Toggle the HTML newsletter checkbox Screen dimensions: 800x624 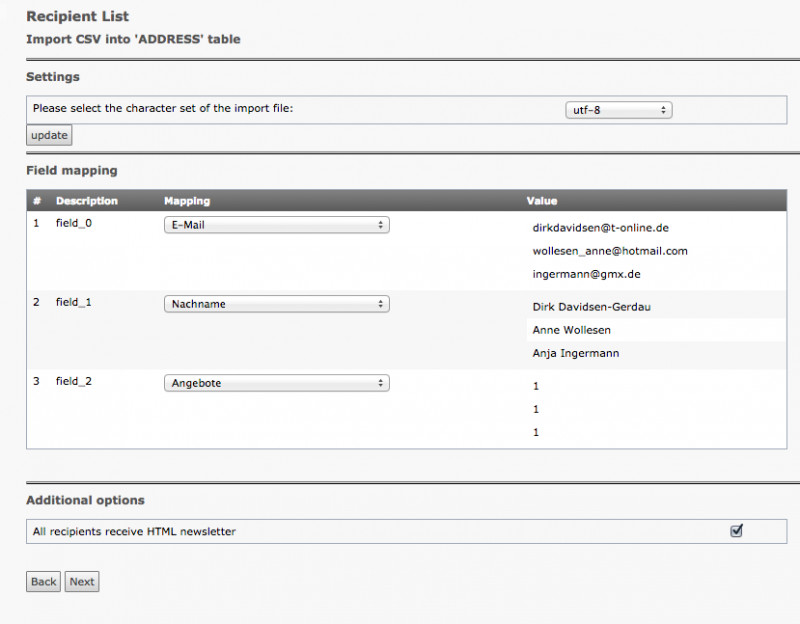tap(737, 531)
